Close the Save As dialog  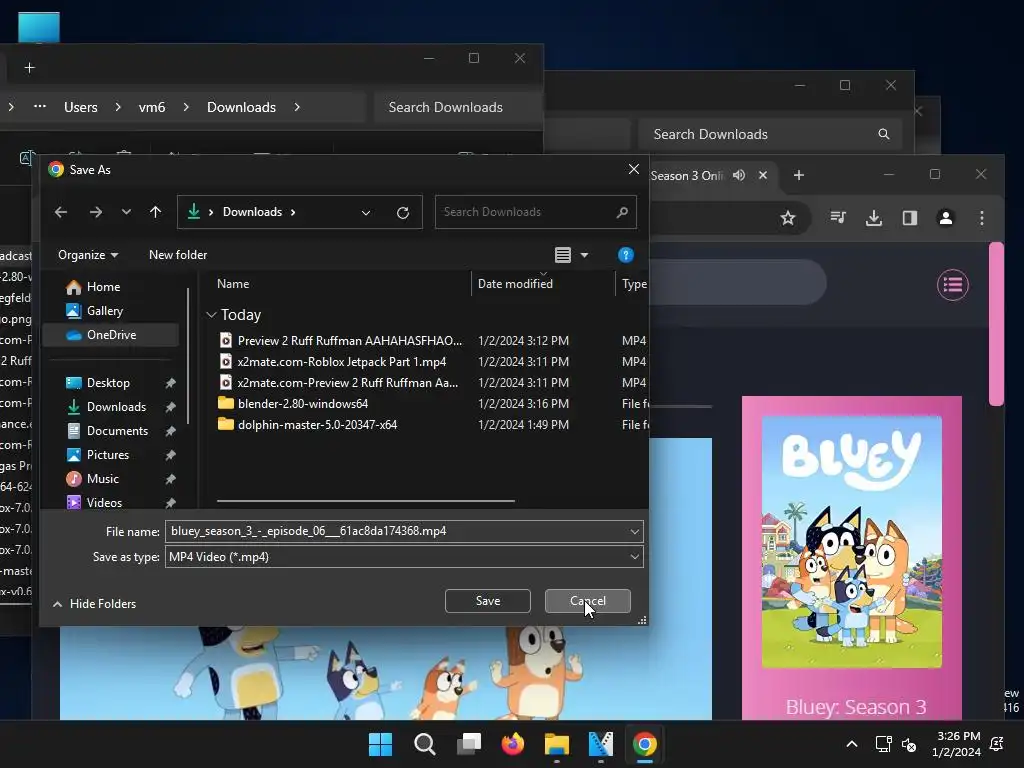pos(633,169)
